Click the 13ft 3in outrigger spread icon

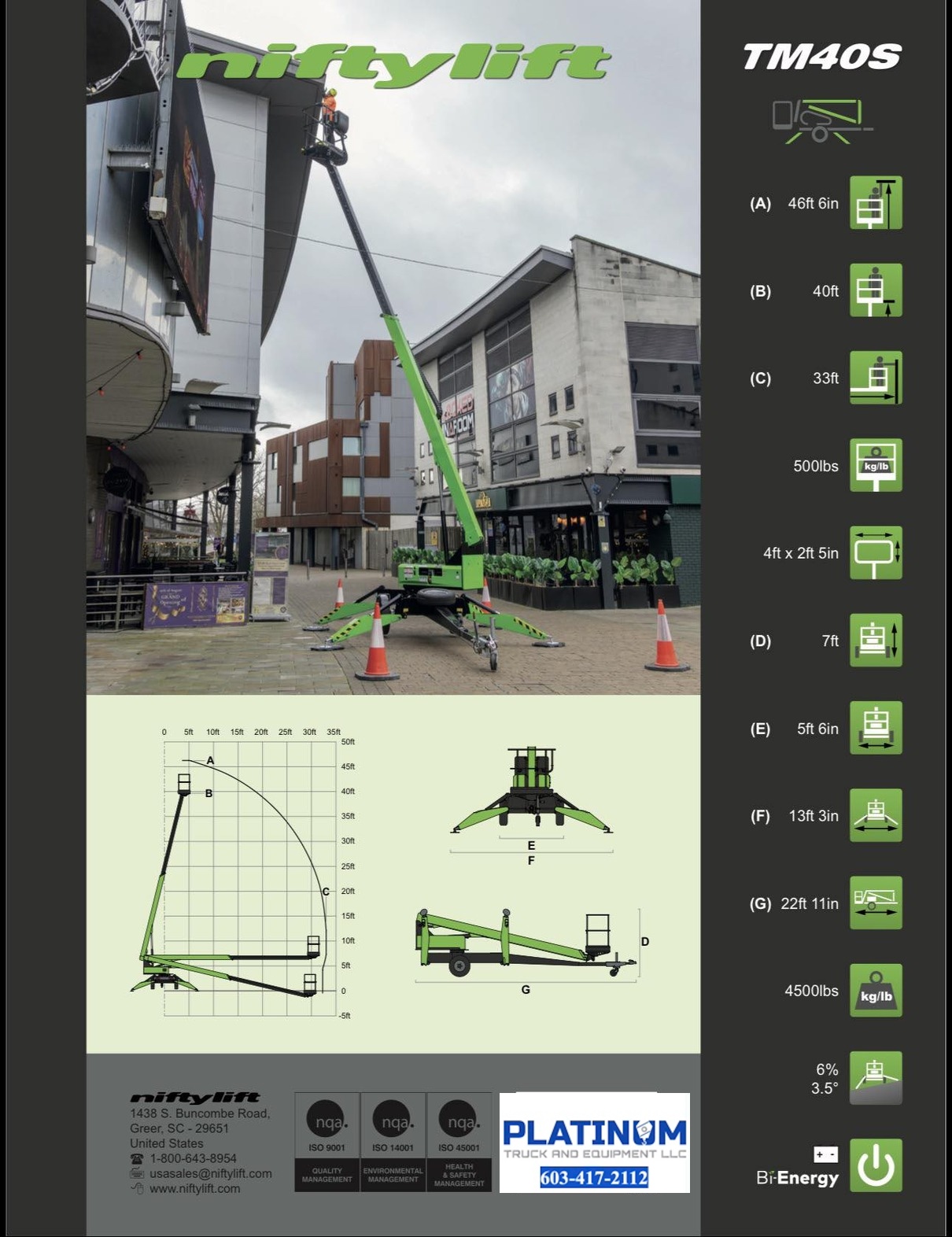(876, 816)
